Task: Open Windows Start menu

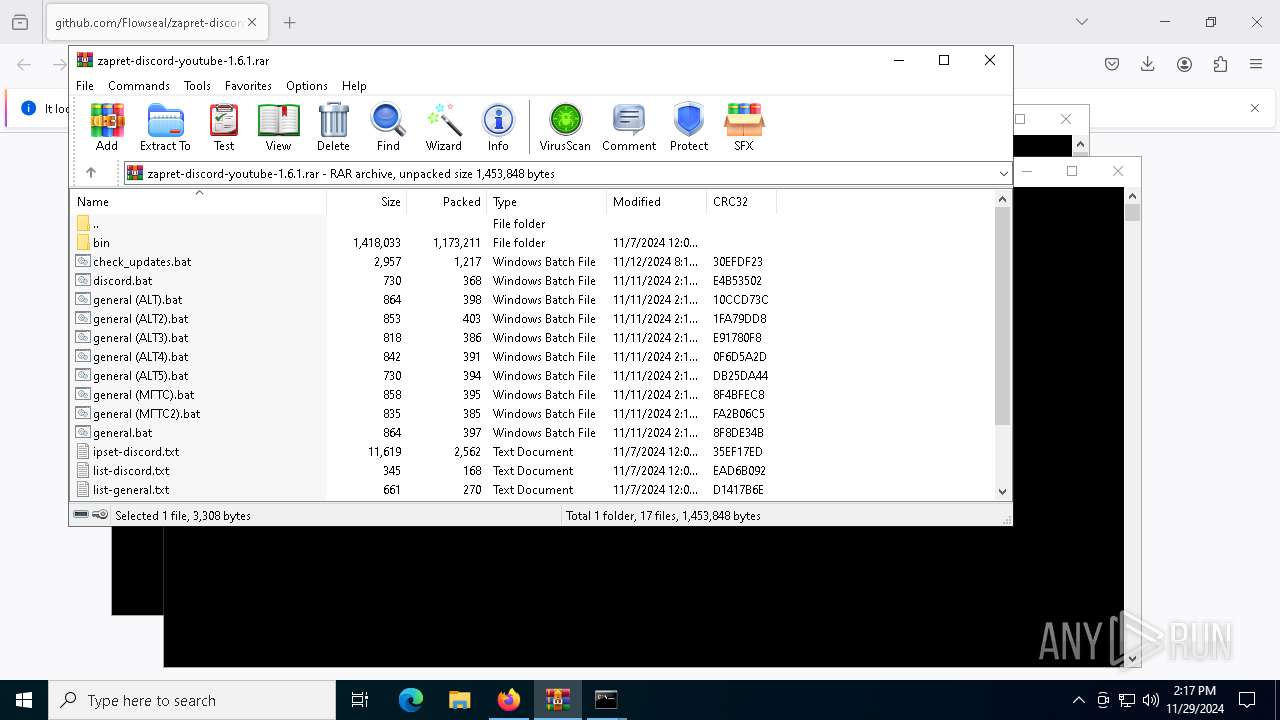Action: 24,700
